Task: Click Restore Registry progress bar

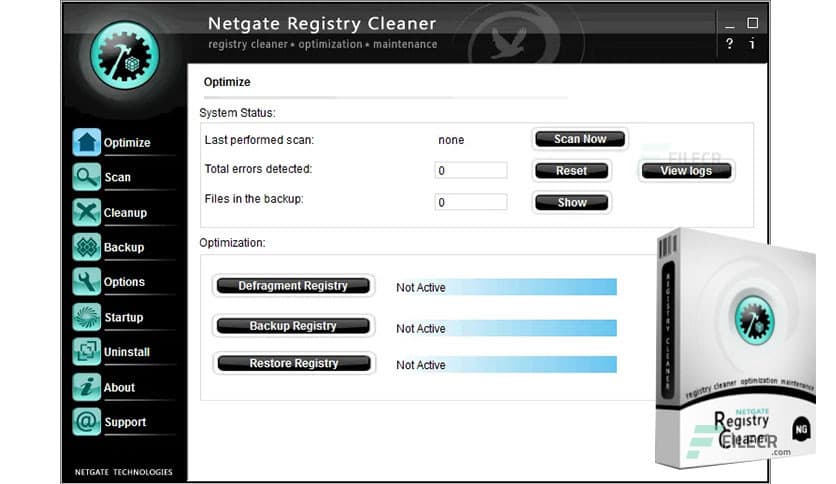Action: click(505, 365)
